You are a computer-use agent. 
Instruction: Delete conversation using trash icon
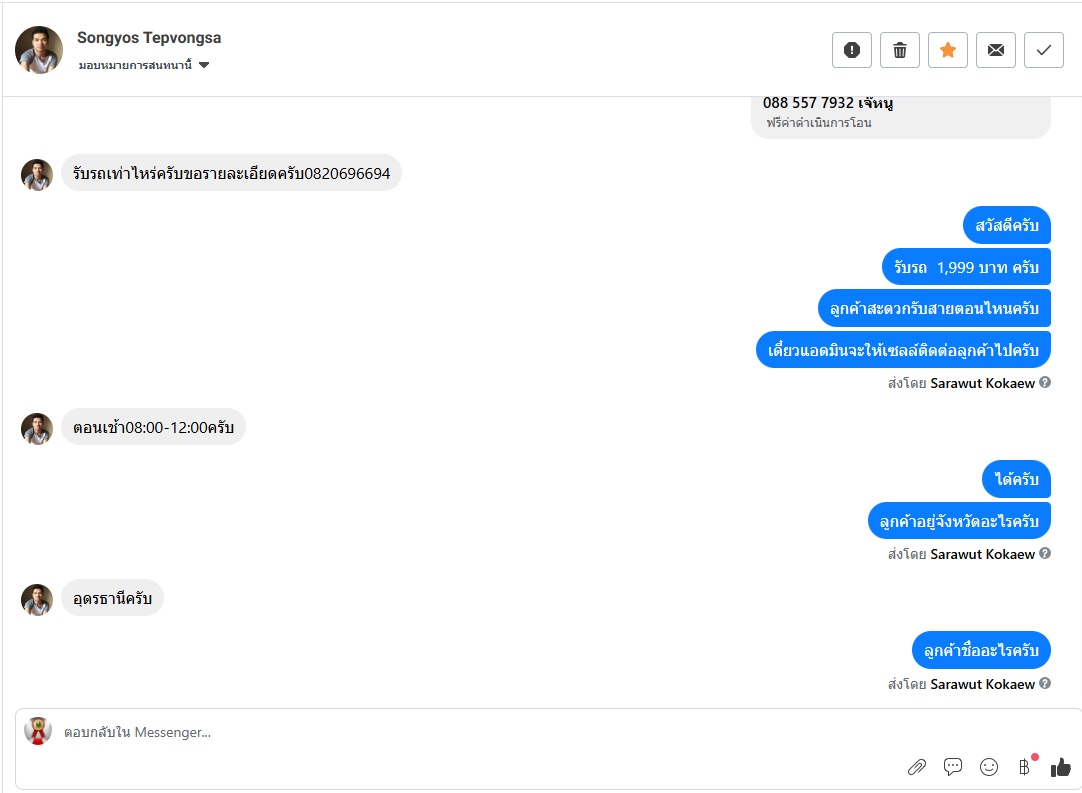point(900,50)
